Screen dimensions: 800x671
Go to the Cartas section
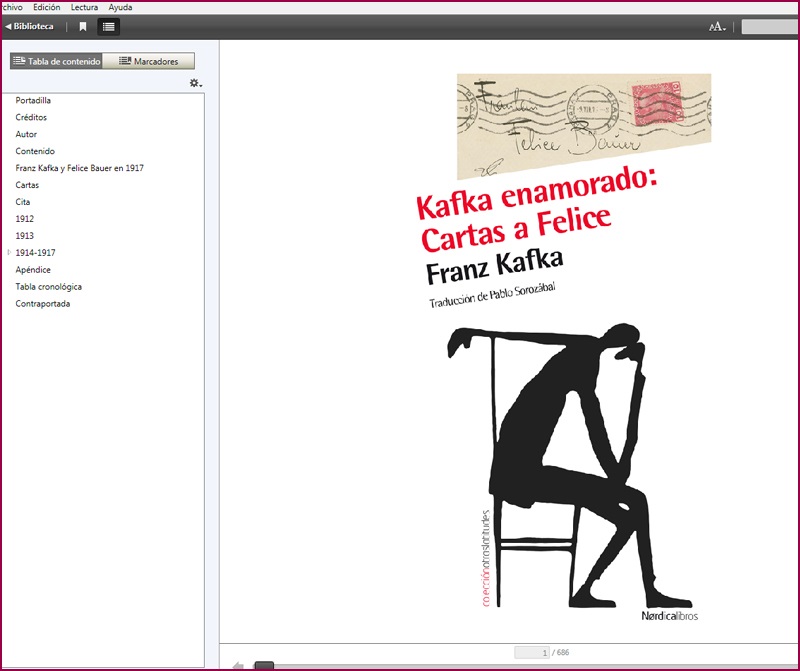pyautogui.click(x=27, y=185)
